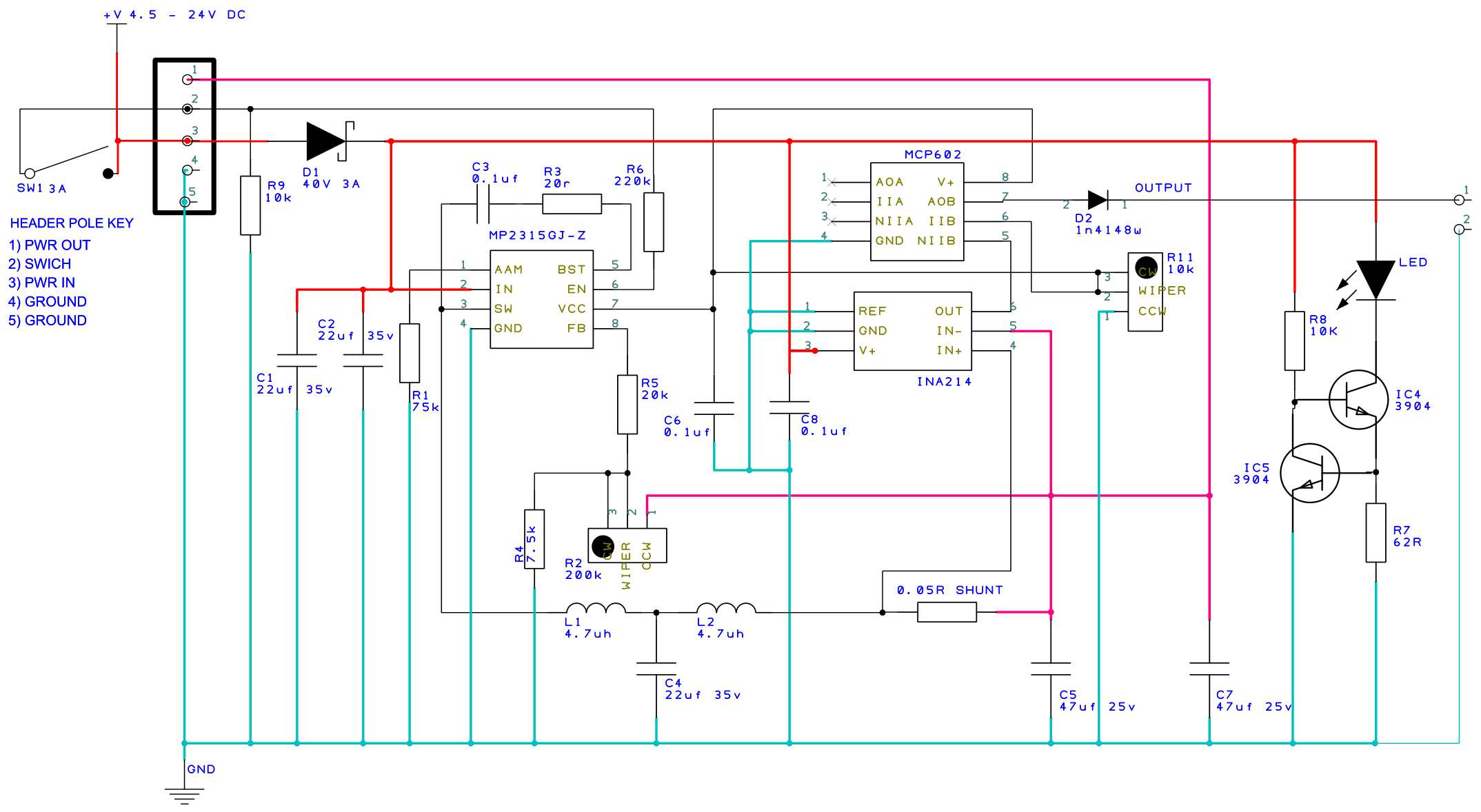Click the R8 10K resistor body
This screenshot has width=1481, height=812.
(x=1295, y=341)
